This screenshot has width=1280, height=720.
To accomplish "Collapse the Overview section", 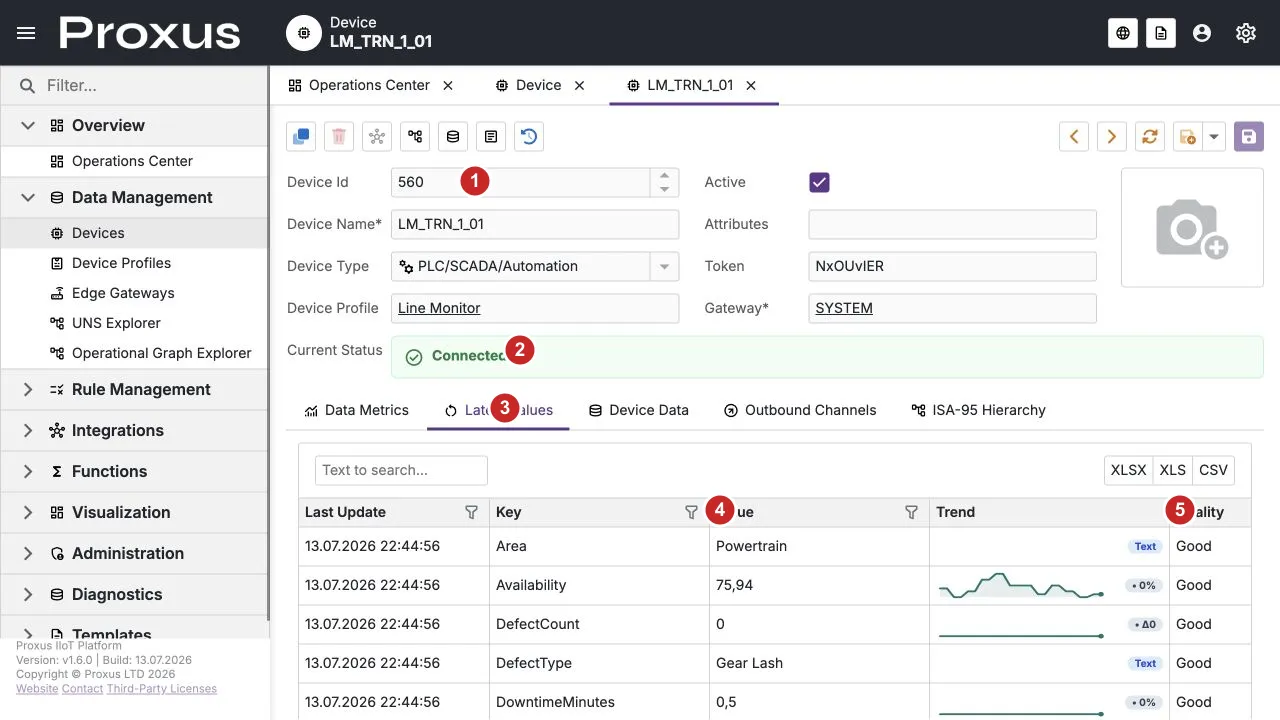I will [28, 125].
